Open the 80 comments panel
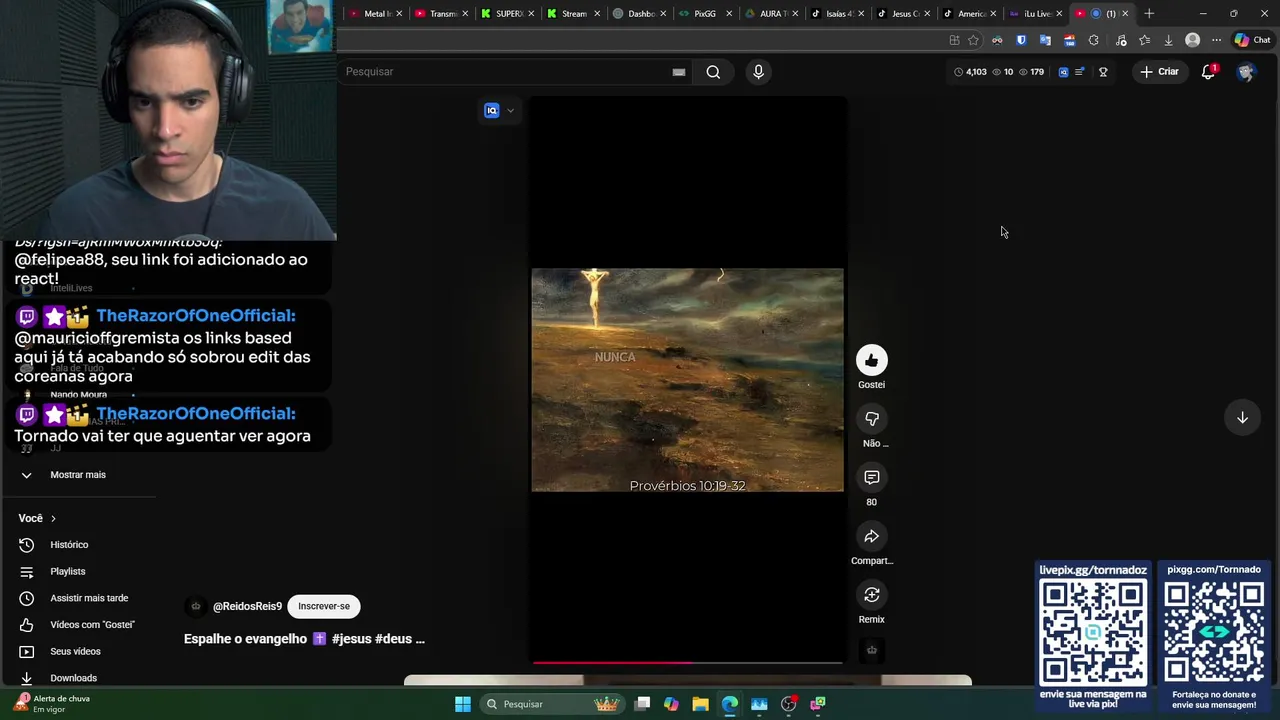 coord(871,478)
